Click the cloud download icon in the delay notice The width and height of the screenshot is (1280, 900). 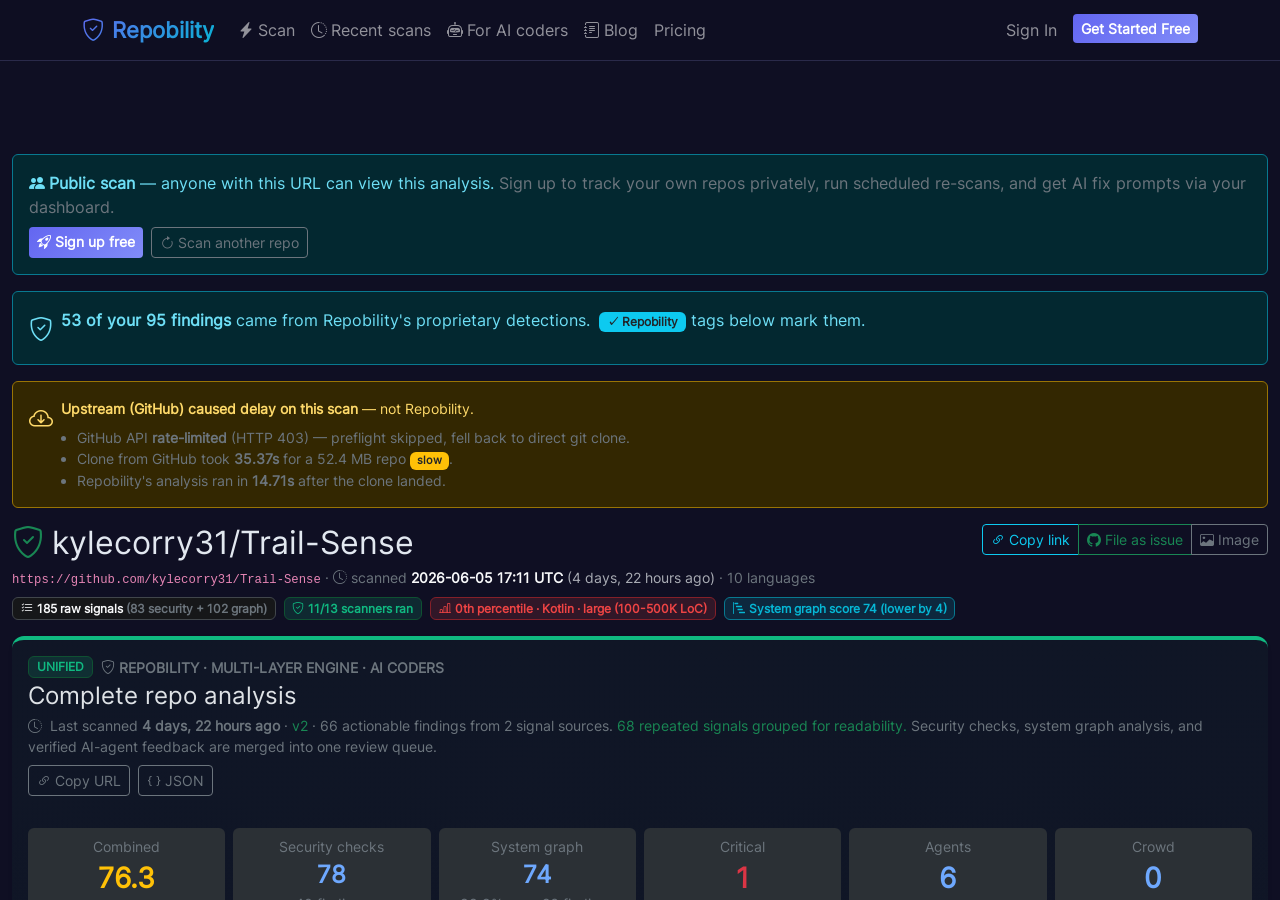click(41, 418)
